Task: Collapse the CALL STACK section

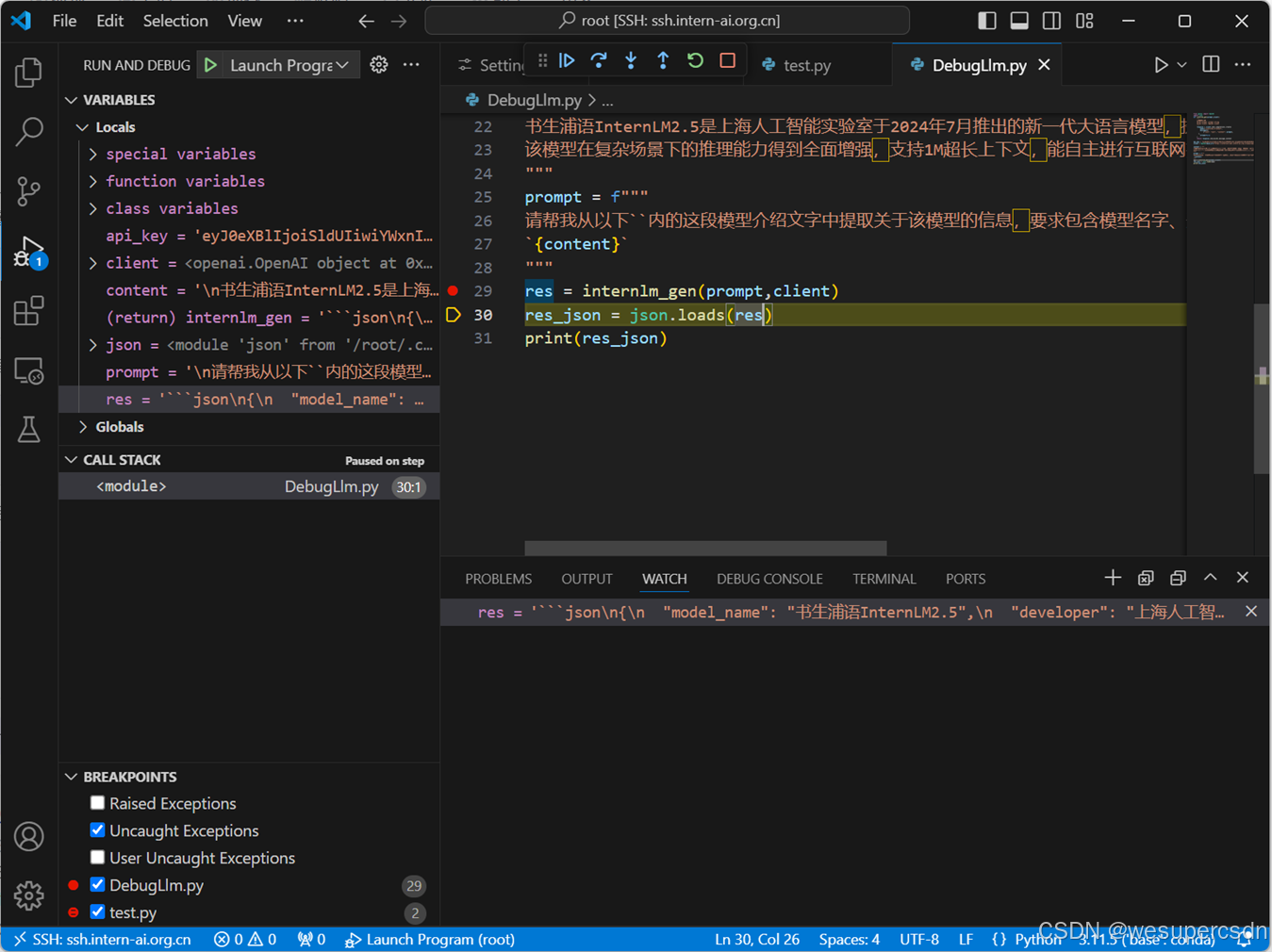Action: [x=72, y=459]
